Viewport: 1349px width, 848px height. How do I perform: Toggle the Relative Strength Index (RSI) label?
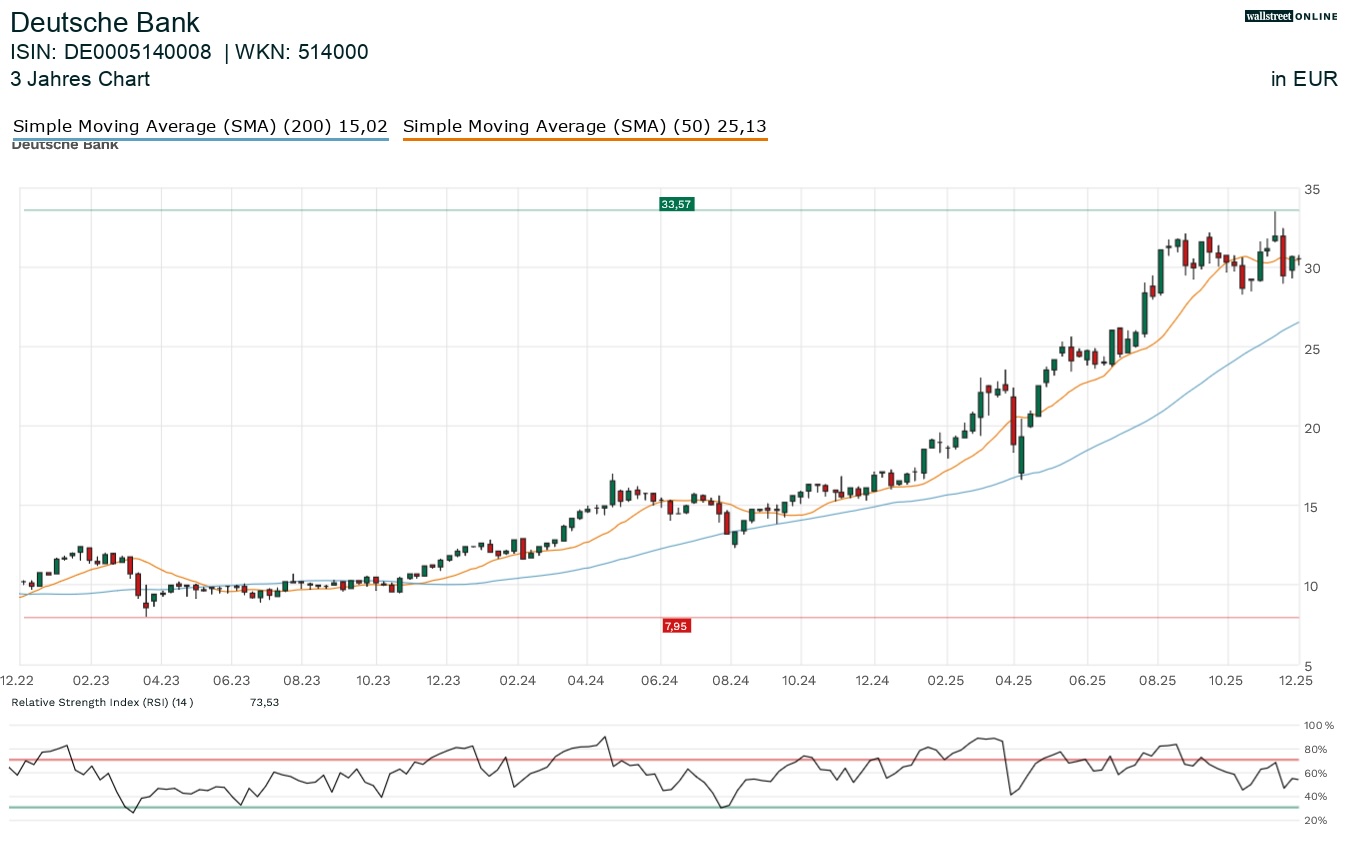point(102,703)
